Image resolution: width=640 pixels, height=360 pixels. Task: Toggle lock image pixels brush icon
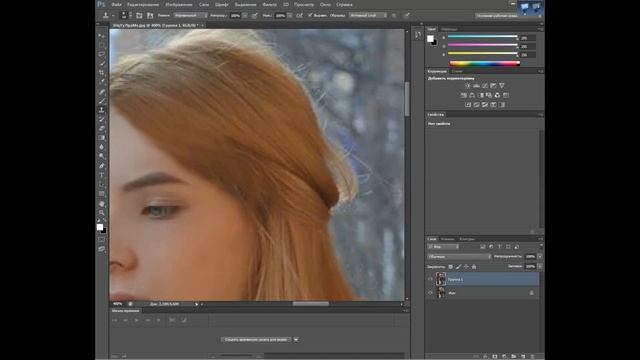click(458, 267)
